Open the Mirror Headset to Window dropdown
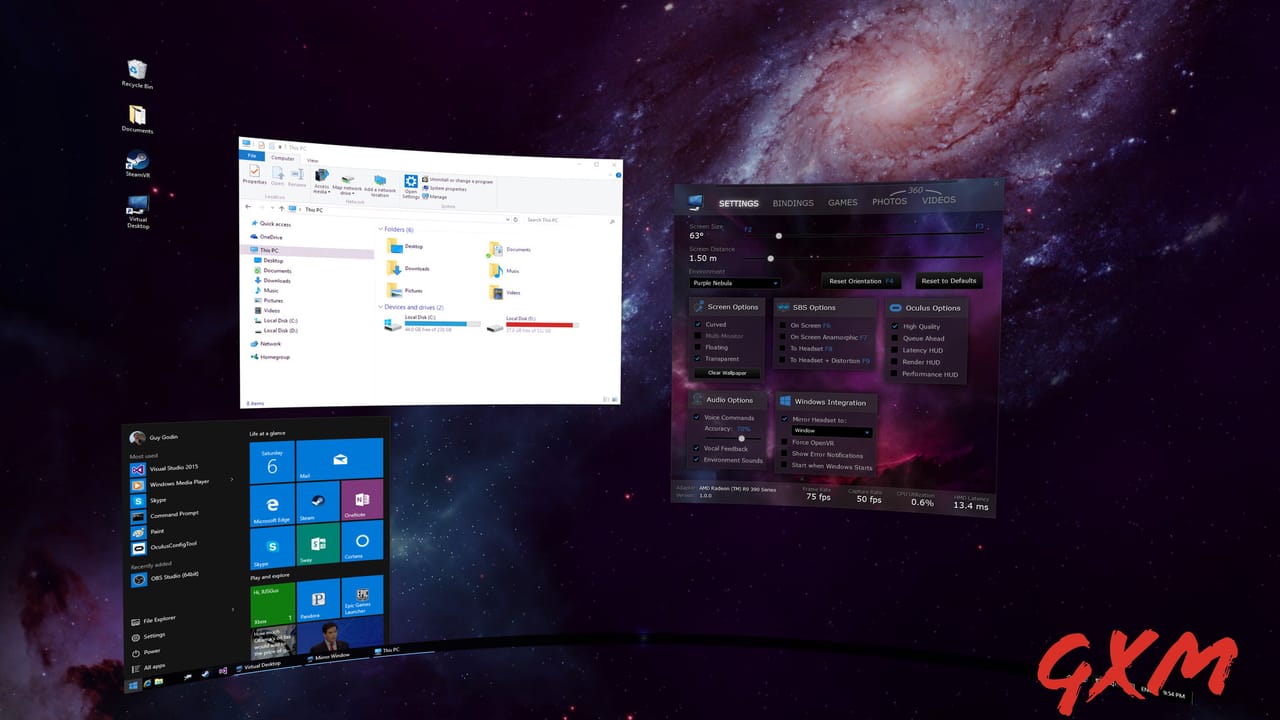Screen dimensions: 1280x720 832,431
